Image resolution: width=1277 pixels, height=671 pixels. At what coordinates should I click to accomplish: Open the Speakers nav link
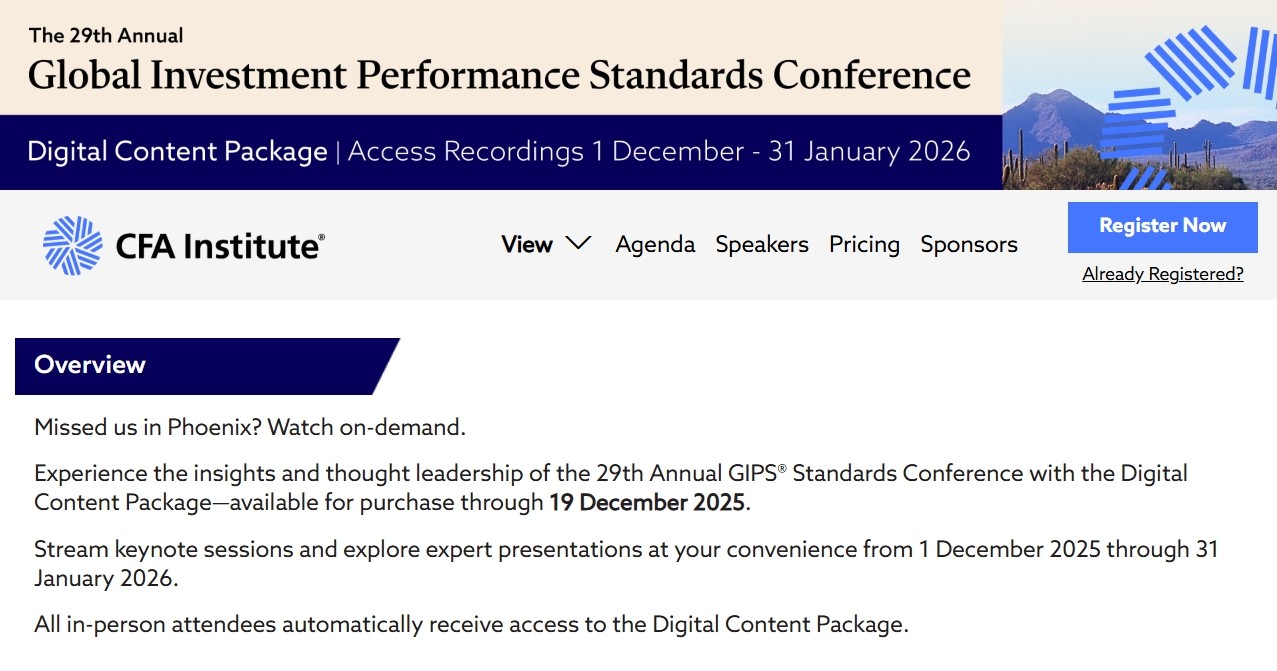click(762, 244)
